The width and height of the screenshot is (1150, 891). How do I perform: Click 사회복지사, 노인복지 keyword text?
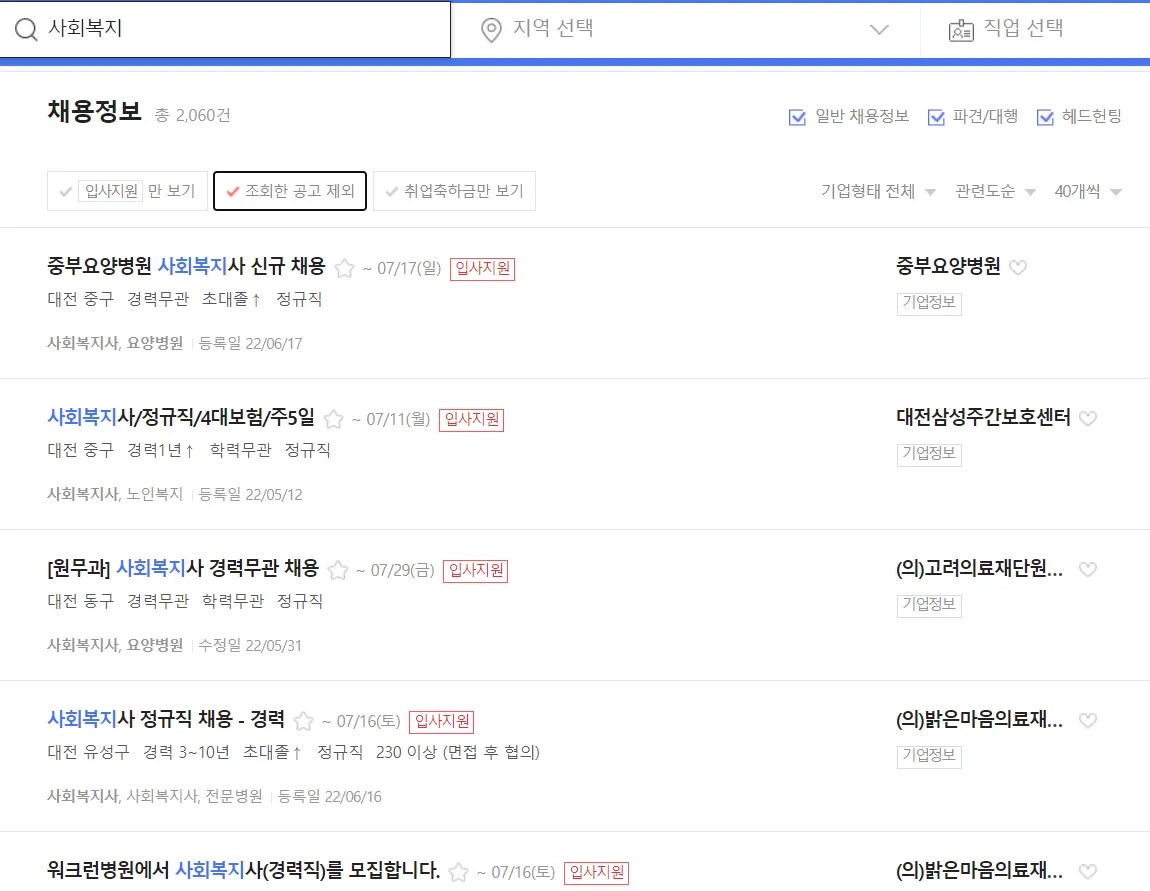point(115,494)
